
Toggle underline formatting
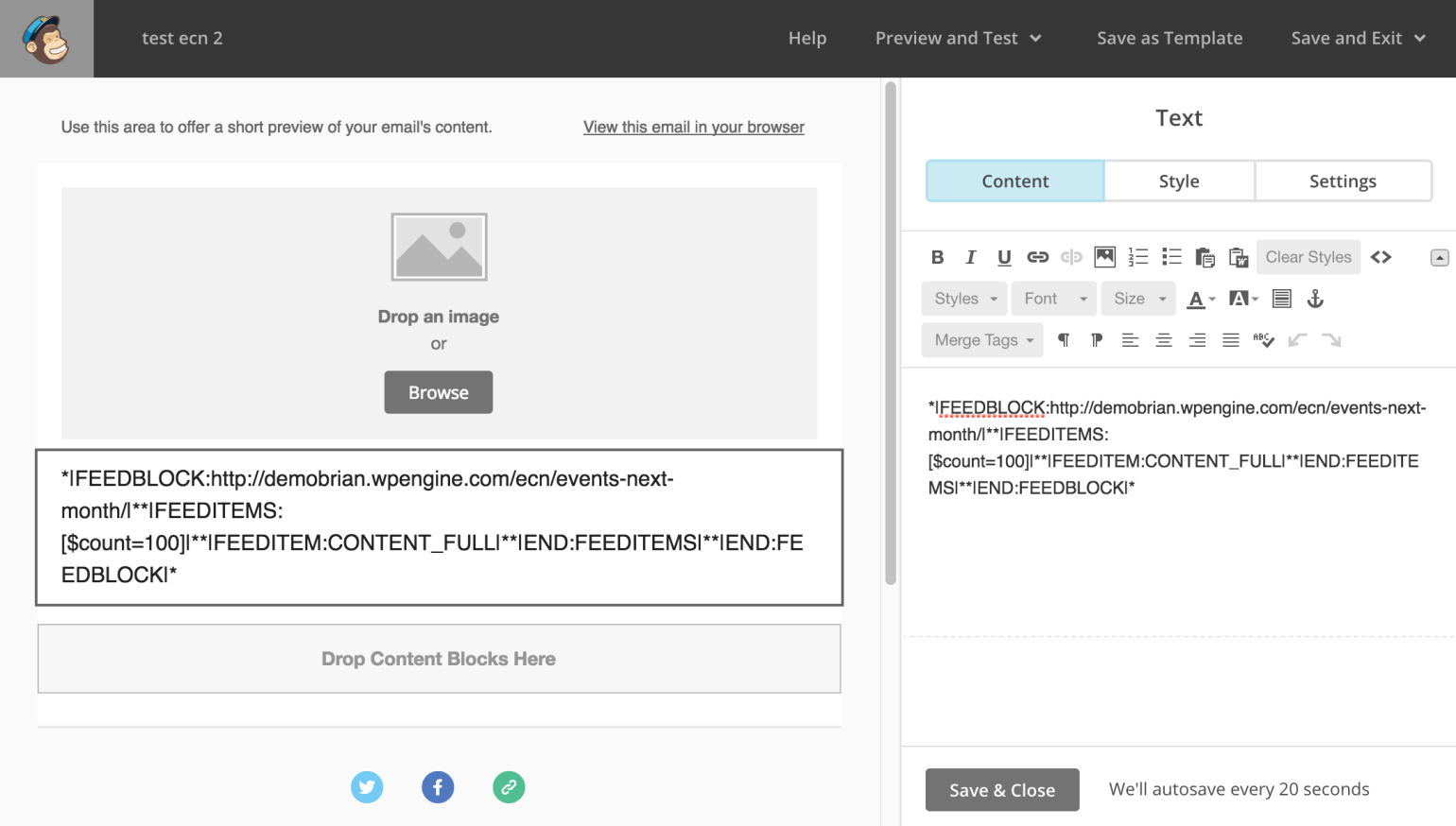[x=1004, y=257]
